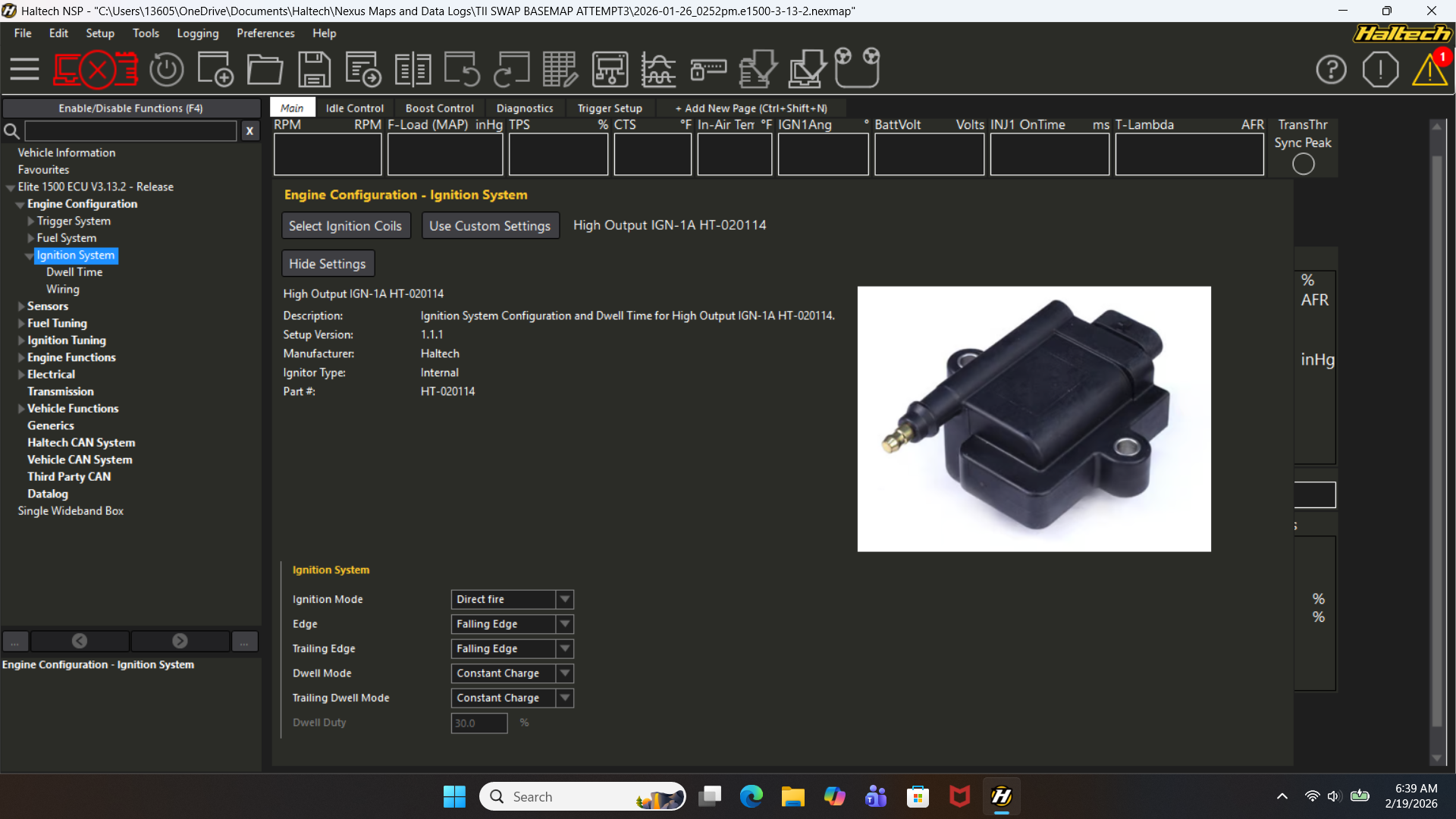Screen dimensions: 1456x819
Task: Click the red ECU disconnected connection icon
Action: pyautogui.click(x=96, y=70)
